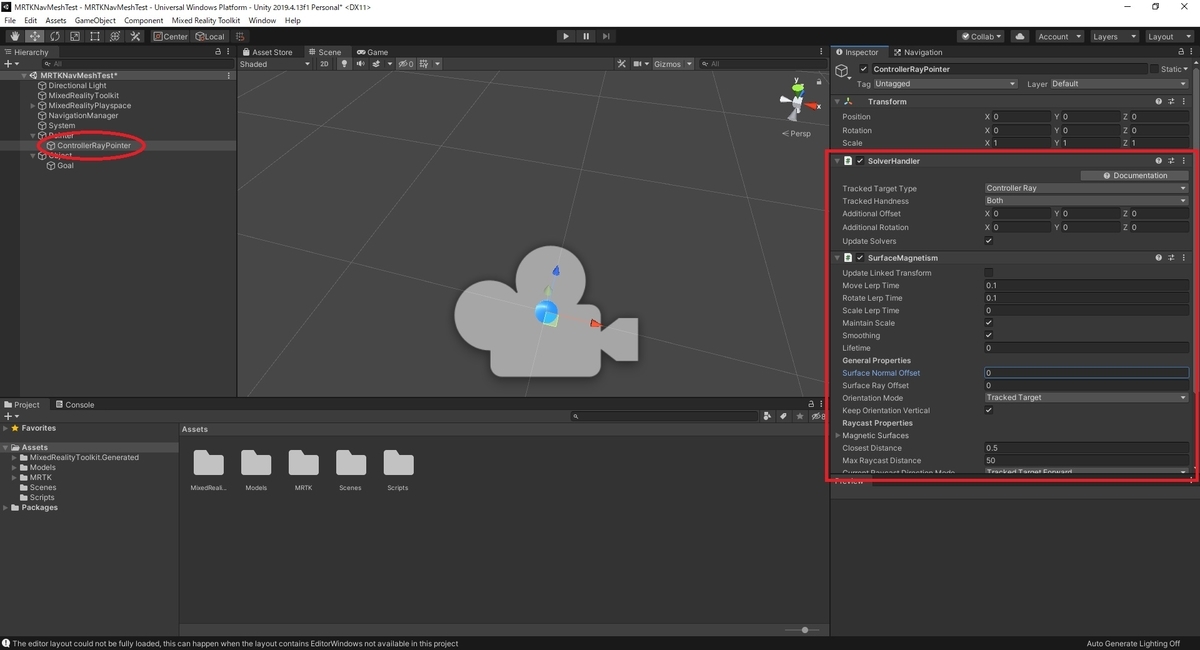
Task: Toggle Center pivot mode button
Action: click(x=170, y=36)
